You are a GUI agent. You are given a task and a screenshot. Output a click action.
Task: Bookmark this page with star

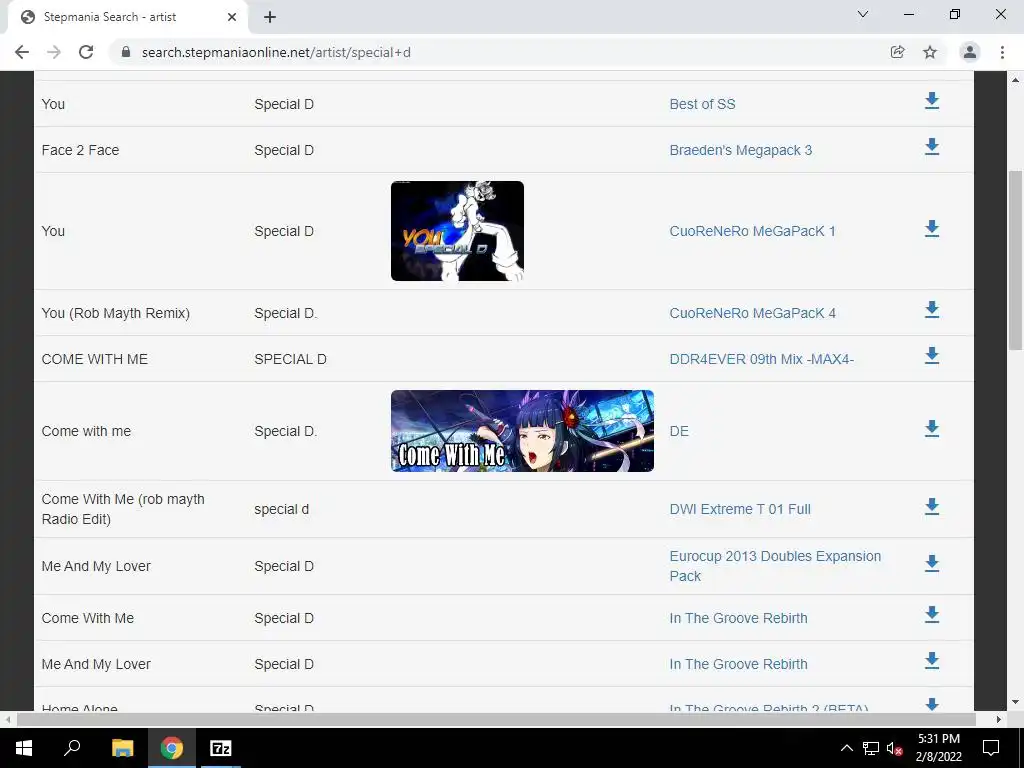(930, 52)
